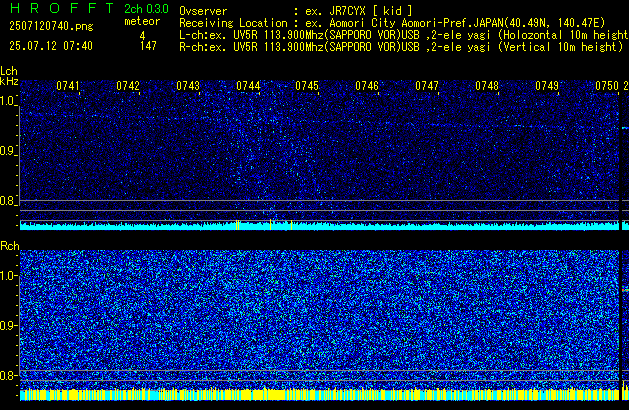Click the 1.0 tick on Lch axis
The width and height of the screenshot is (629, 410).
(9, 101)
